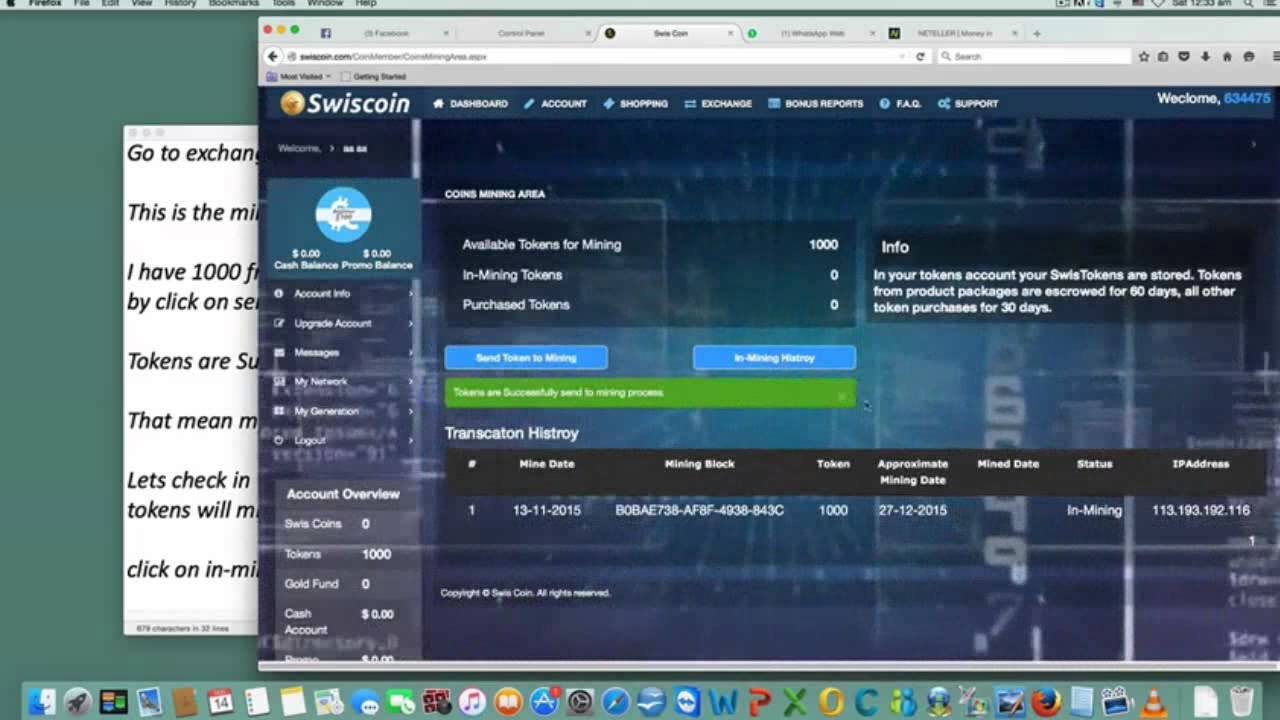Open iBooks from the Dock
The height and width of the screenshot is (720, 1280).
508,702
